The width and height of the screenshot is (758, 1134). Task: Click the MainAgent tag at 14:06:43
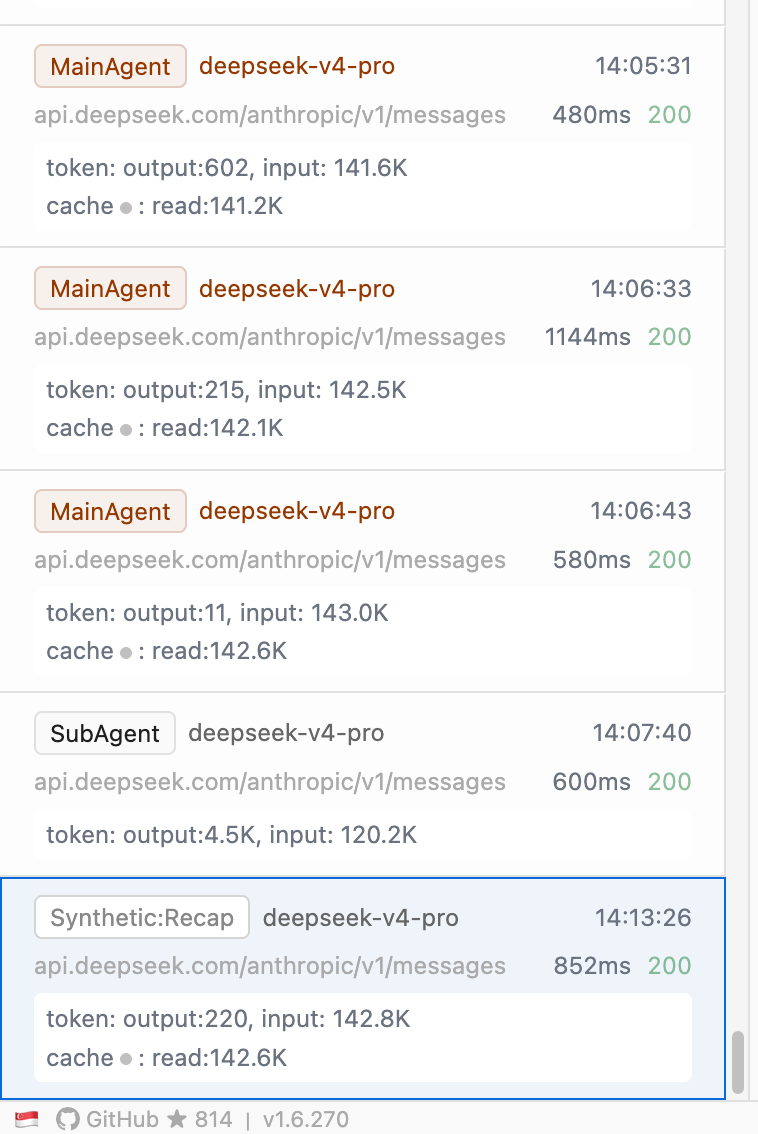click(x=111, y=511)
